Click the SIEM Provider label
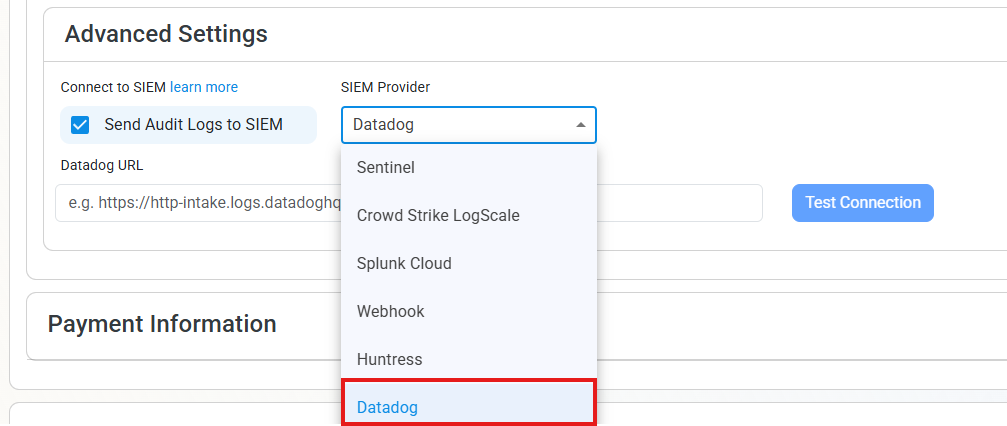This screenshot has height=426, width=1007. pyautogui.click(x=385, y=87)
